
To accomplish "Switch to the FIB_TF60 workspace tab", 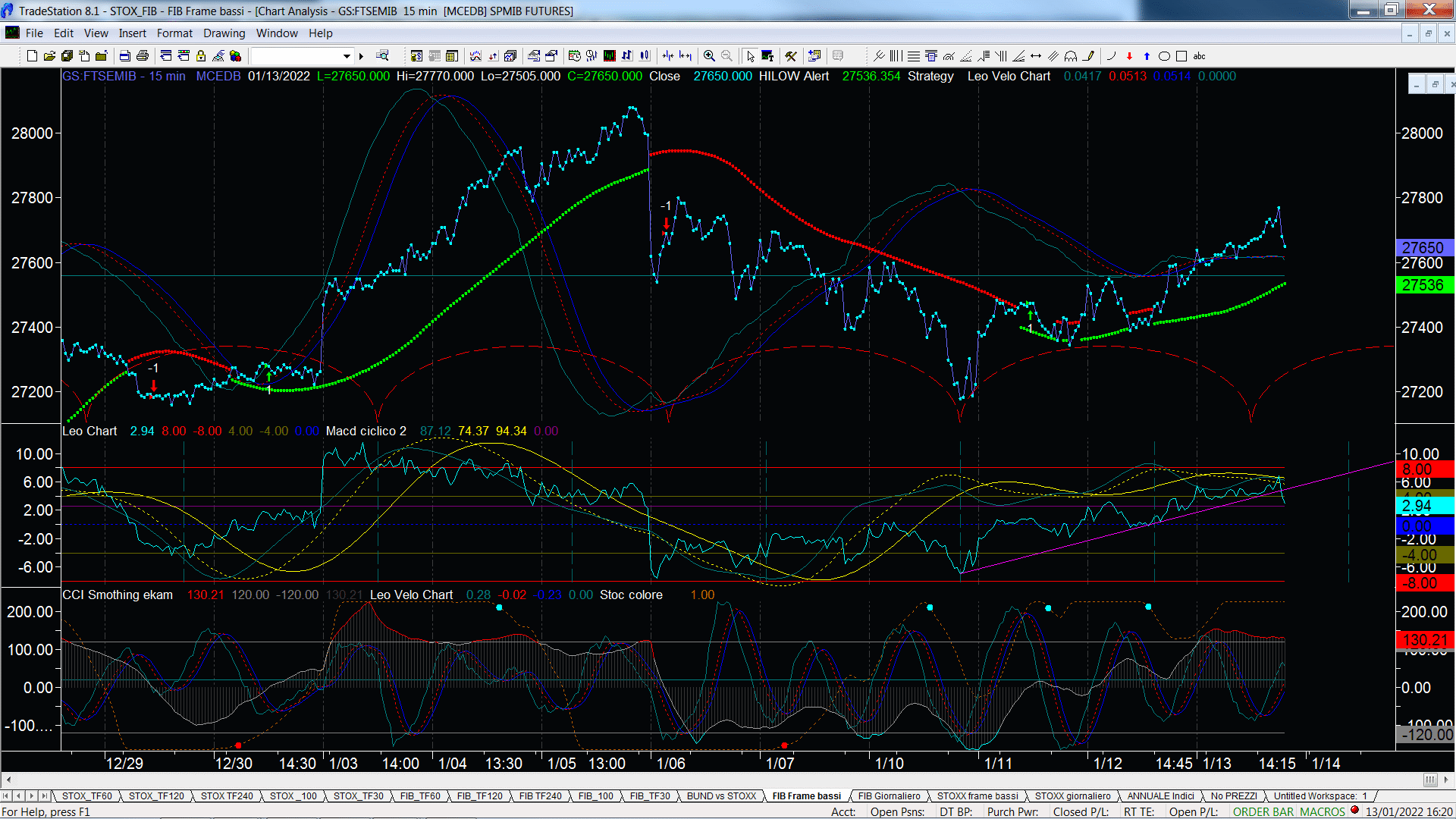I will [420, 795].
